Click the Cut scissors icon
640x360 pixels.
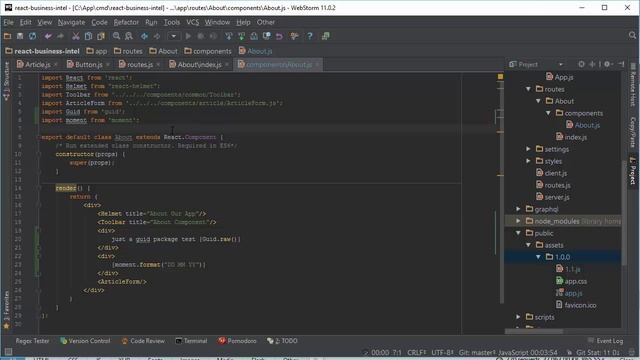(x=76, y=36)
